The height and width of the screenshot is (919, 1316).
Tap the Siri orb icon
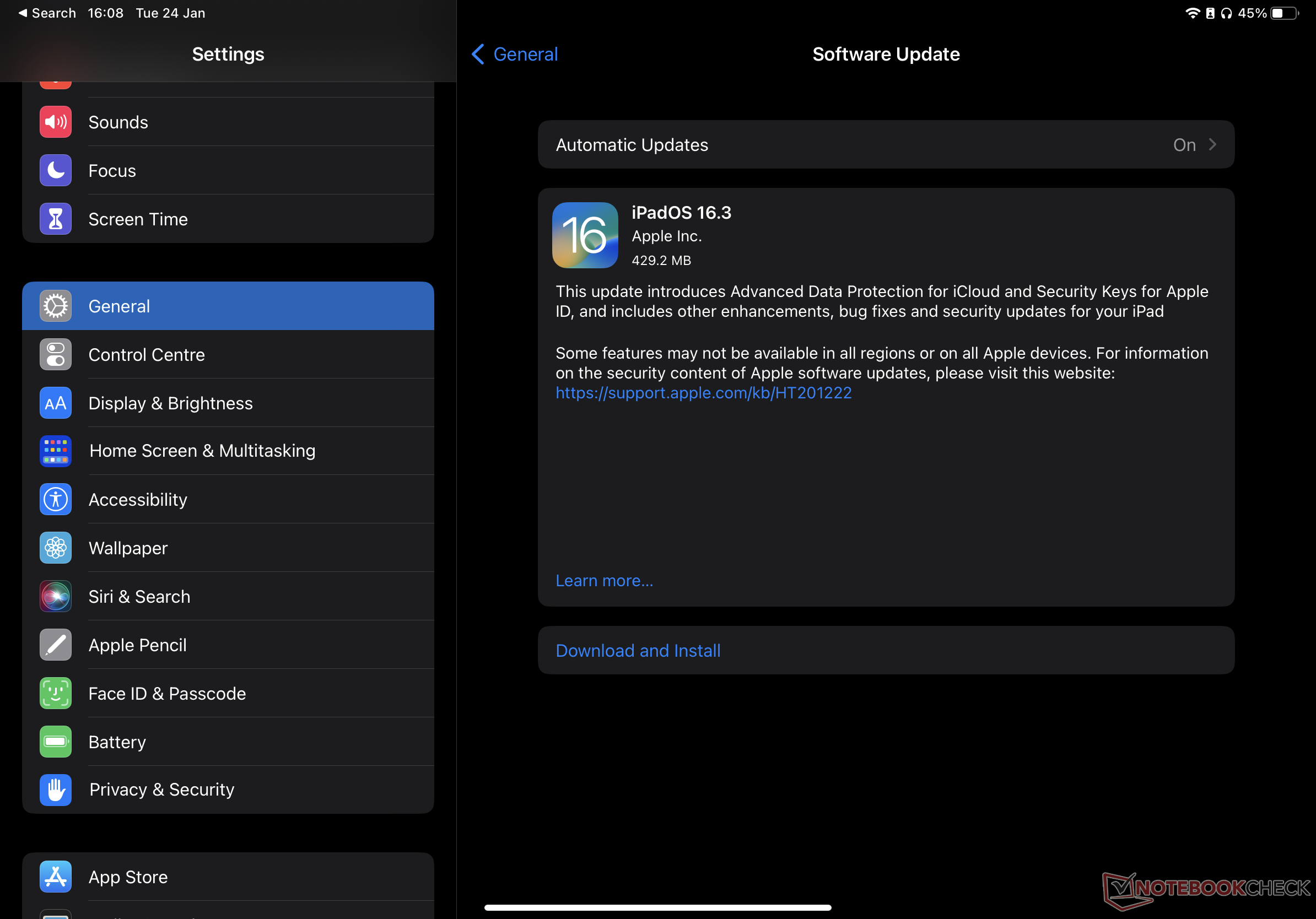56,597
